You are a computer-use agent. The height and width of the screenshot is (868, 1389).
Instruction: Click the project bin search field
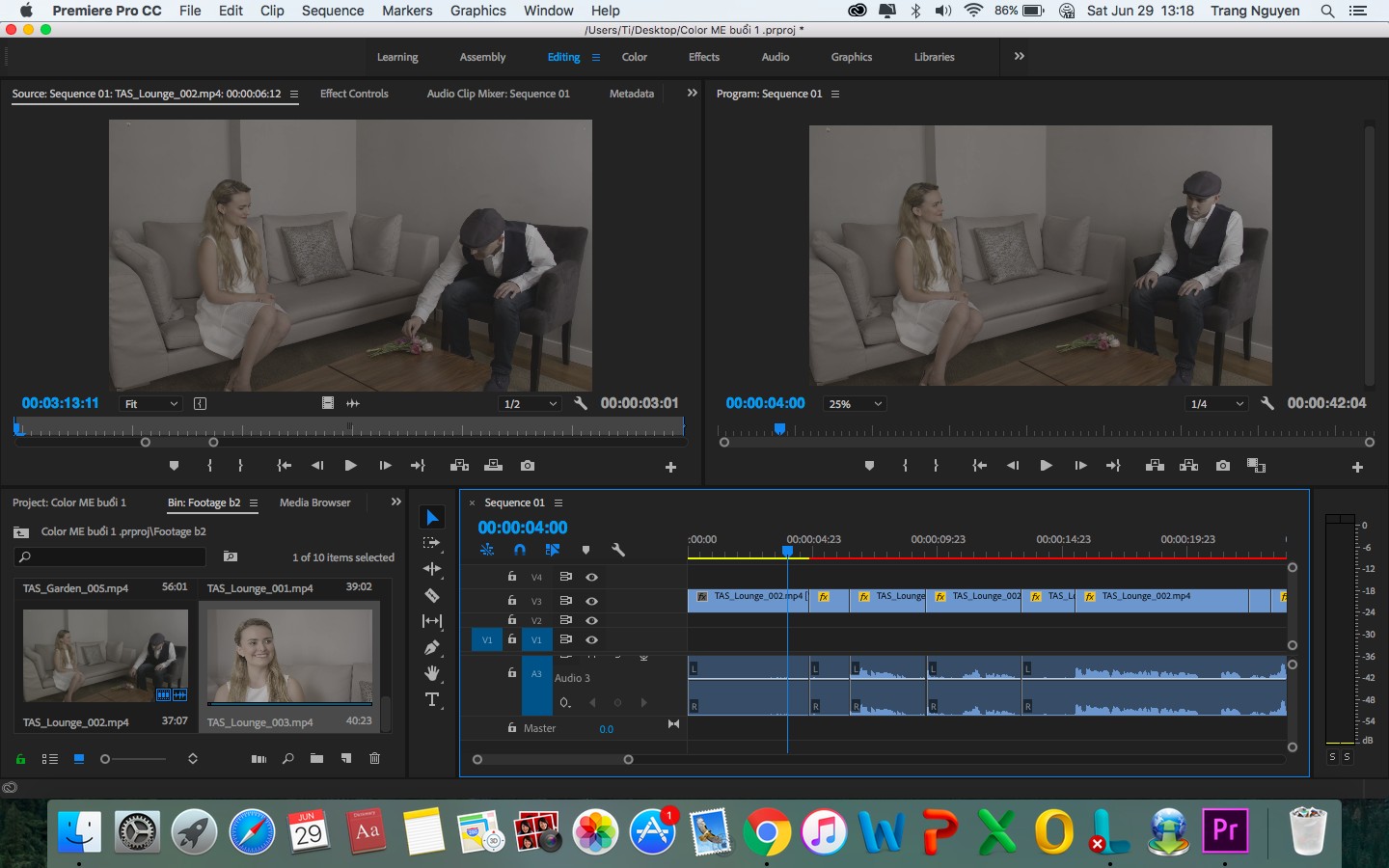pos(111,556)
